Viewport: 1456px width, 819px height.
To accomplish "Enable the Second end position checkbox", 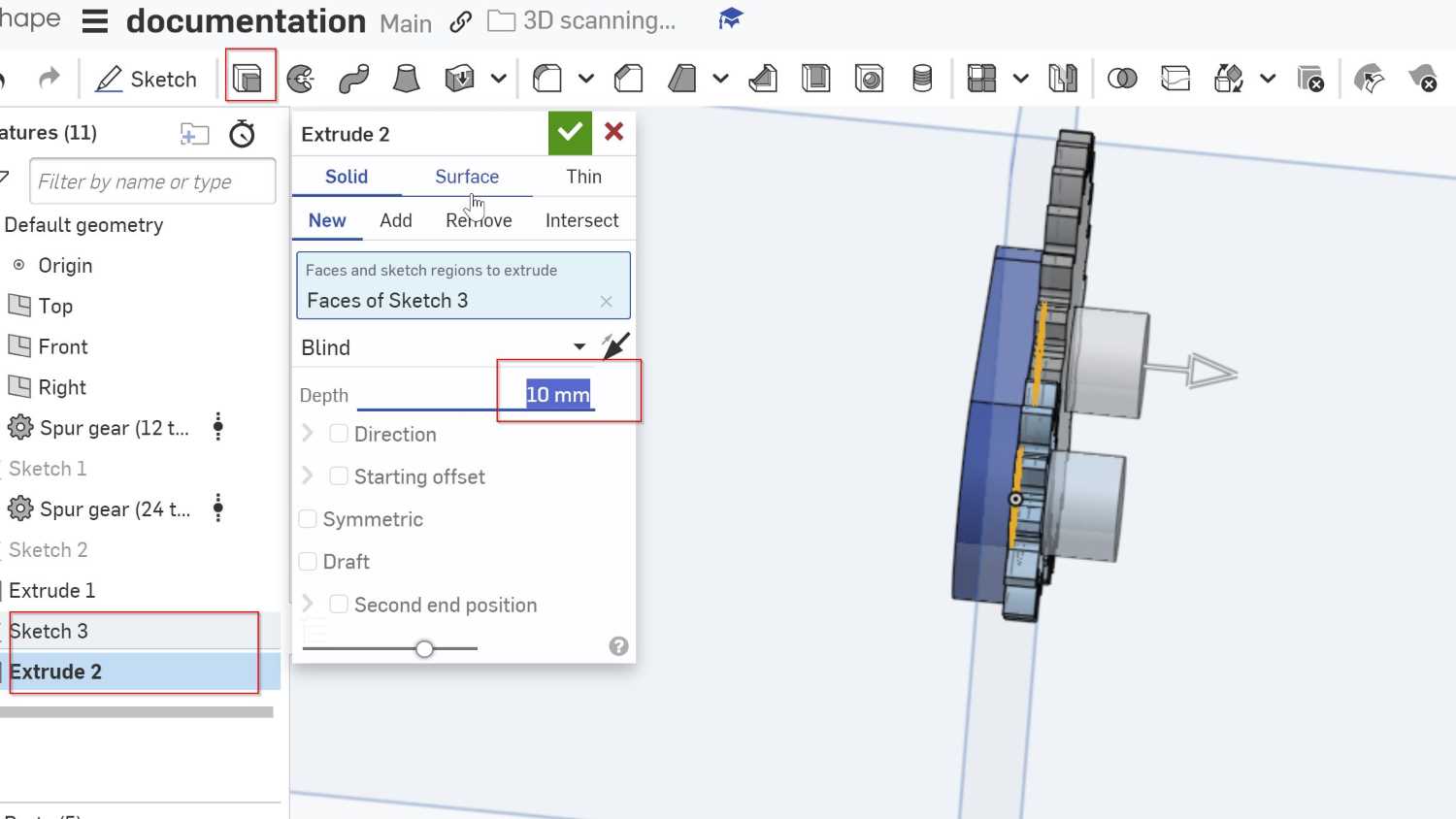I will (x=339, y=604).
